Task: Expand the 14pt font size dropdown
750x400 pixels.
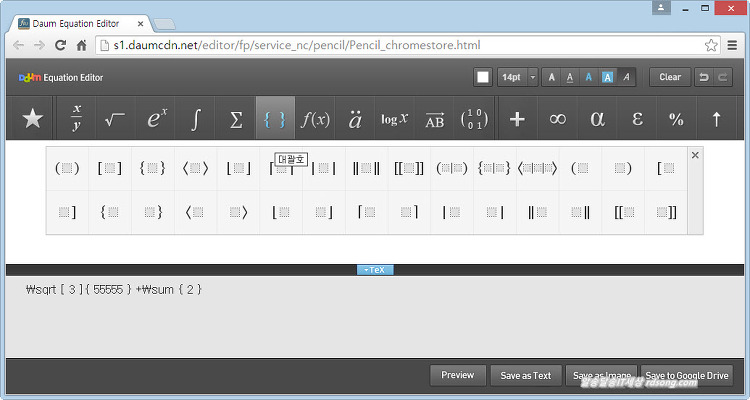Action: 533,77
